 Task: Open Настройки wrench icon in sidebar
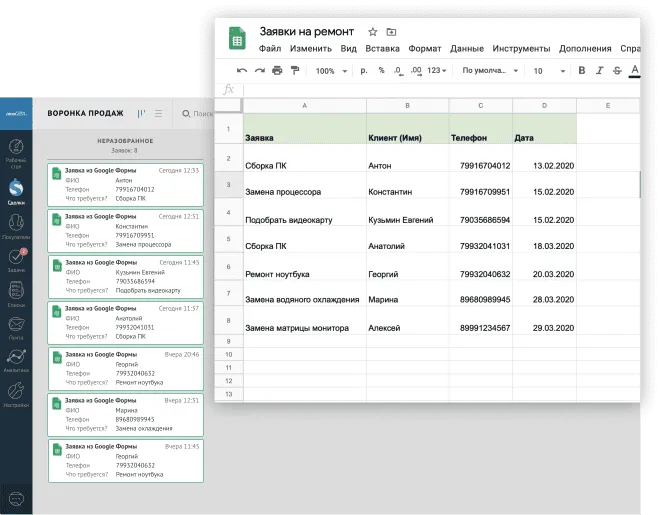pos(16,397)
